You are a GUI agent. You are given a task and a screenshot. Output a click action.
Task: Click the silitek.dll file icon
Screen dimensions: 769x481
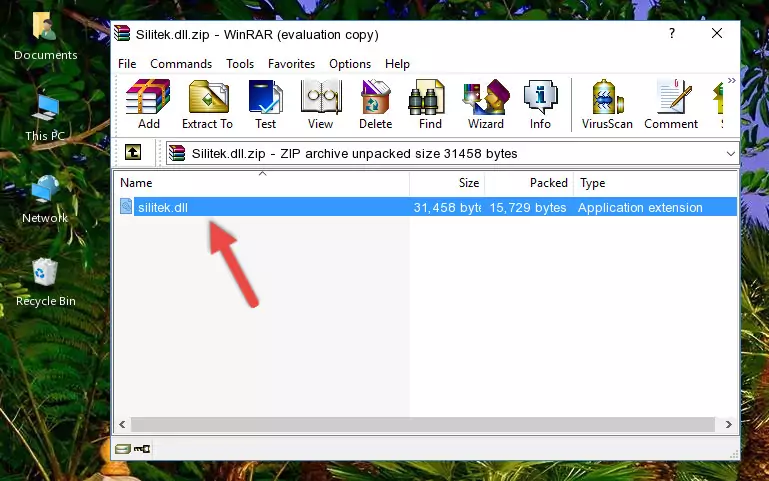pyautogui.click(x=126, y=206)
